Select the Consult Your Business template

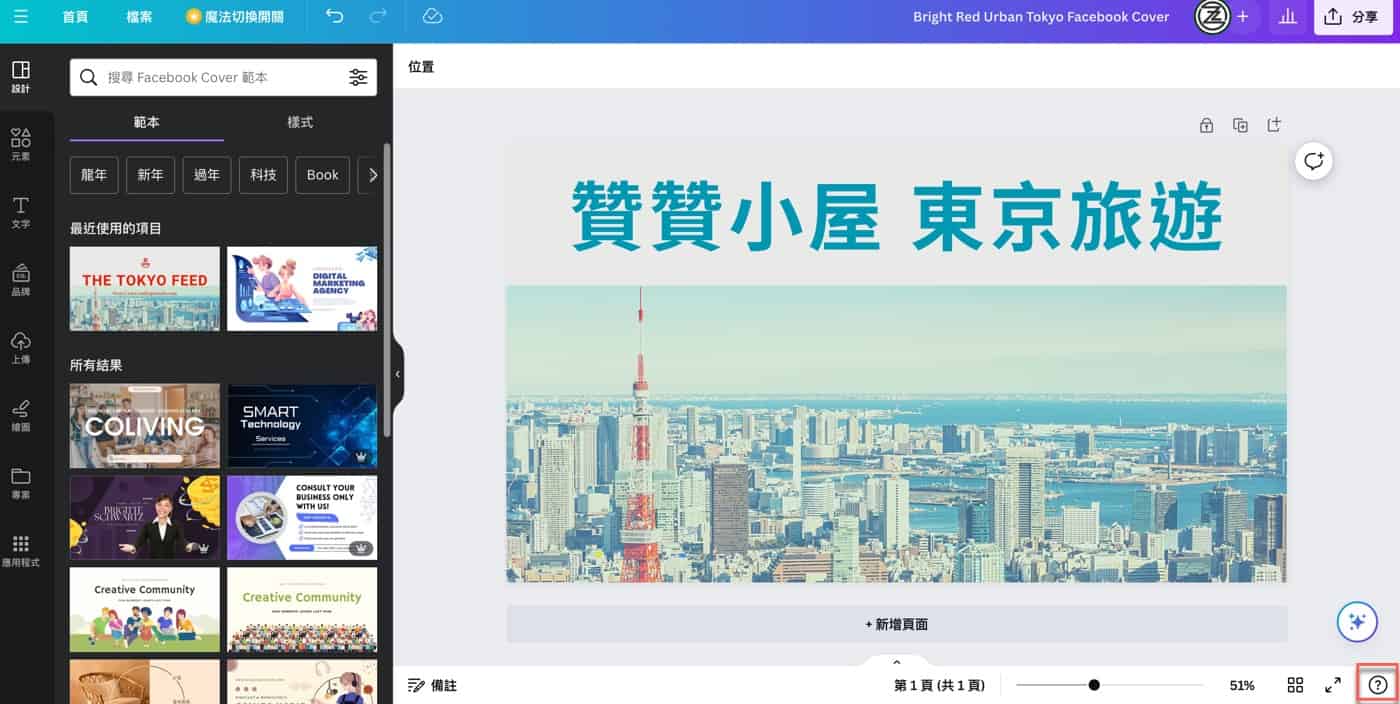pyautogui.click(x=302, y=518)
